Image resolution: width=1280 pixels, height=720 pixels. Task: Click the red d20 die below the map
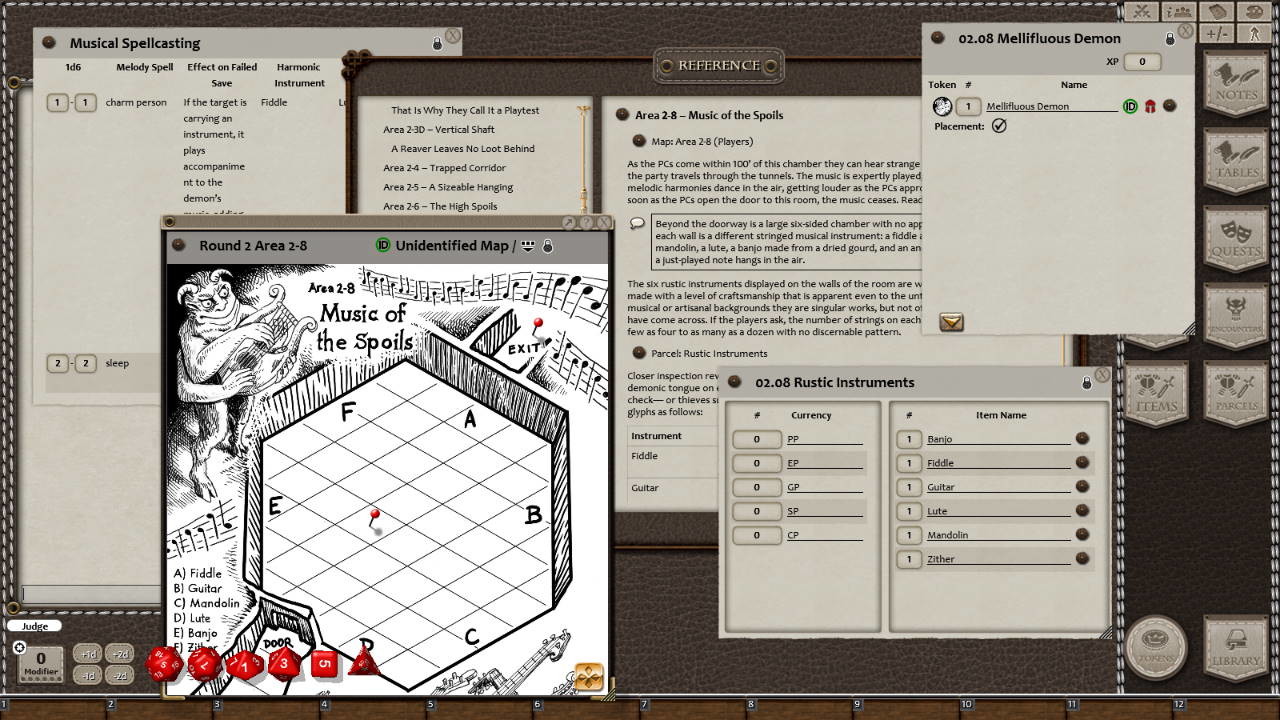pyautogui.click(x=163, y=662)
